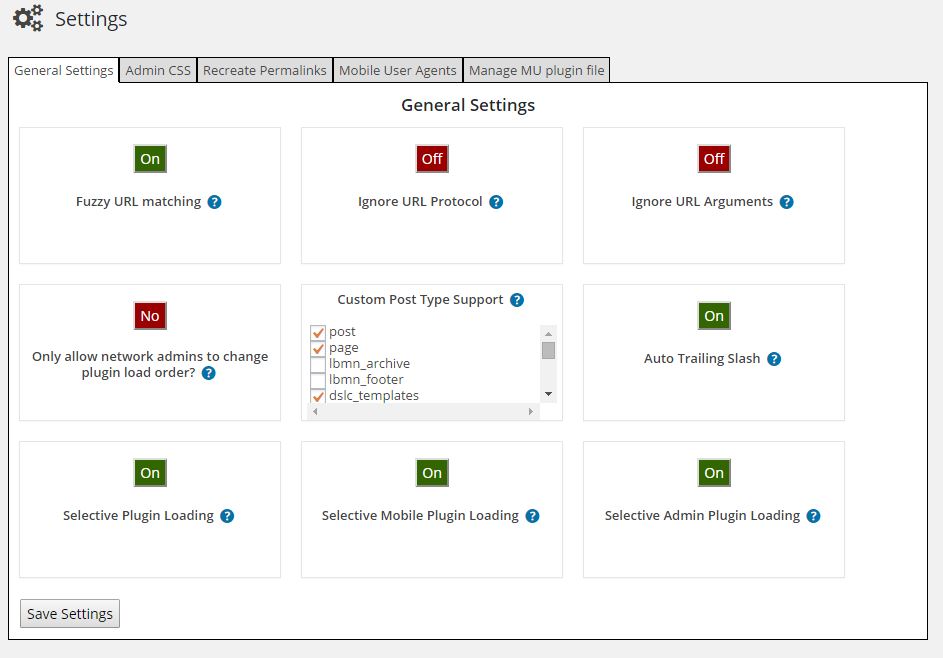Click the Custom Post Type Support label
This screenshot has height=658, width=943.
[420, 300]
